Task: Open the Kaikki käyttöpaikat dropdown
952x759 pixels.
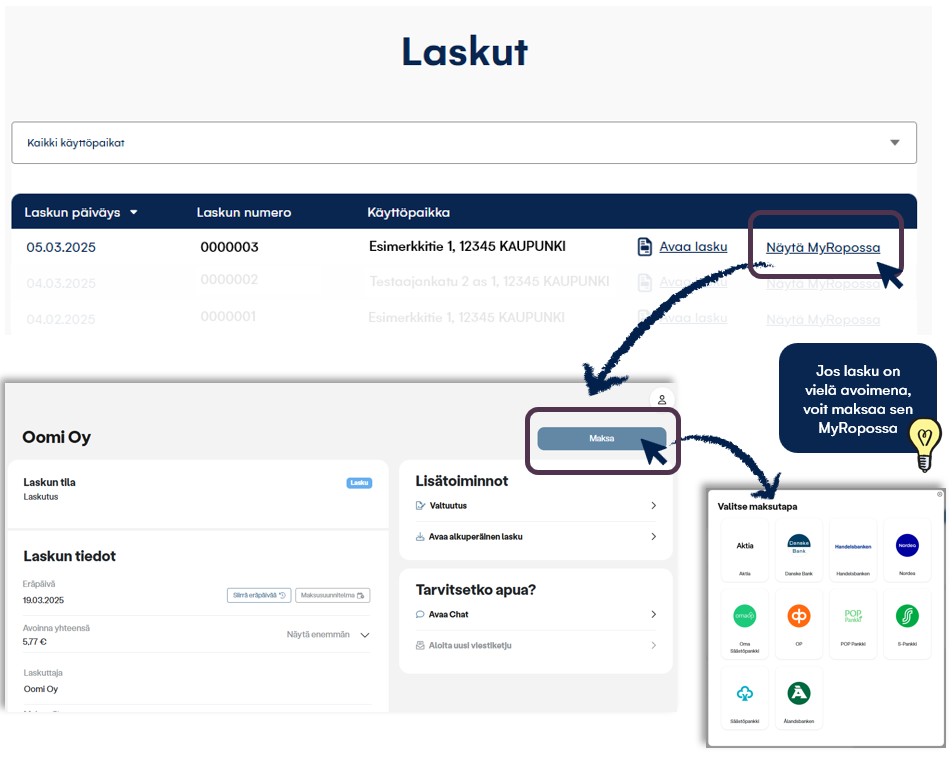Action: click(x=464, y=143)
